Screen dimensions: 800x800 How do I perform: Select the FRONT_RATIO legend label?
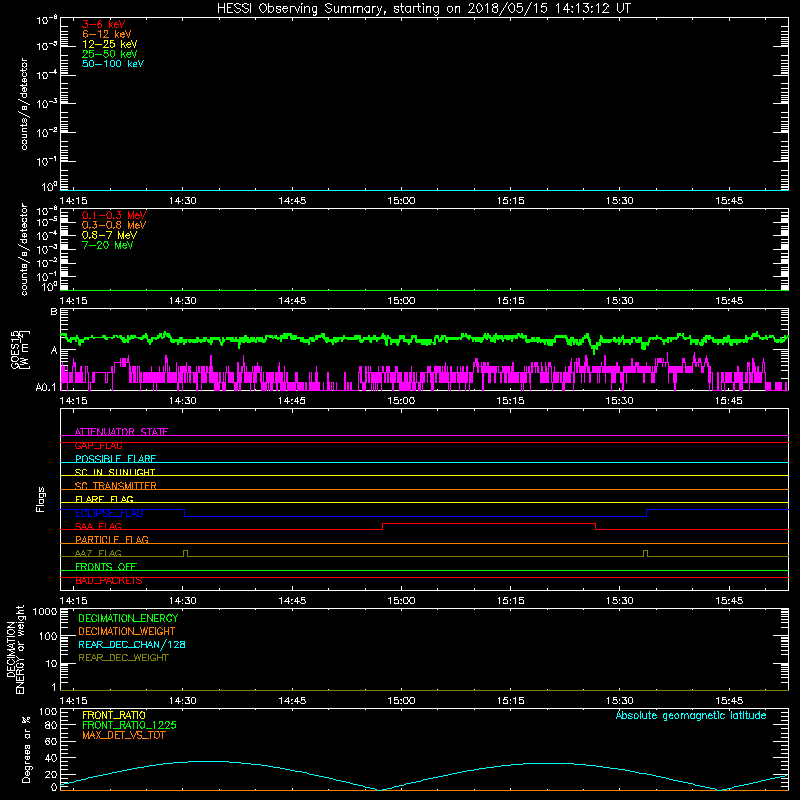point(114,715)
